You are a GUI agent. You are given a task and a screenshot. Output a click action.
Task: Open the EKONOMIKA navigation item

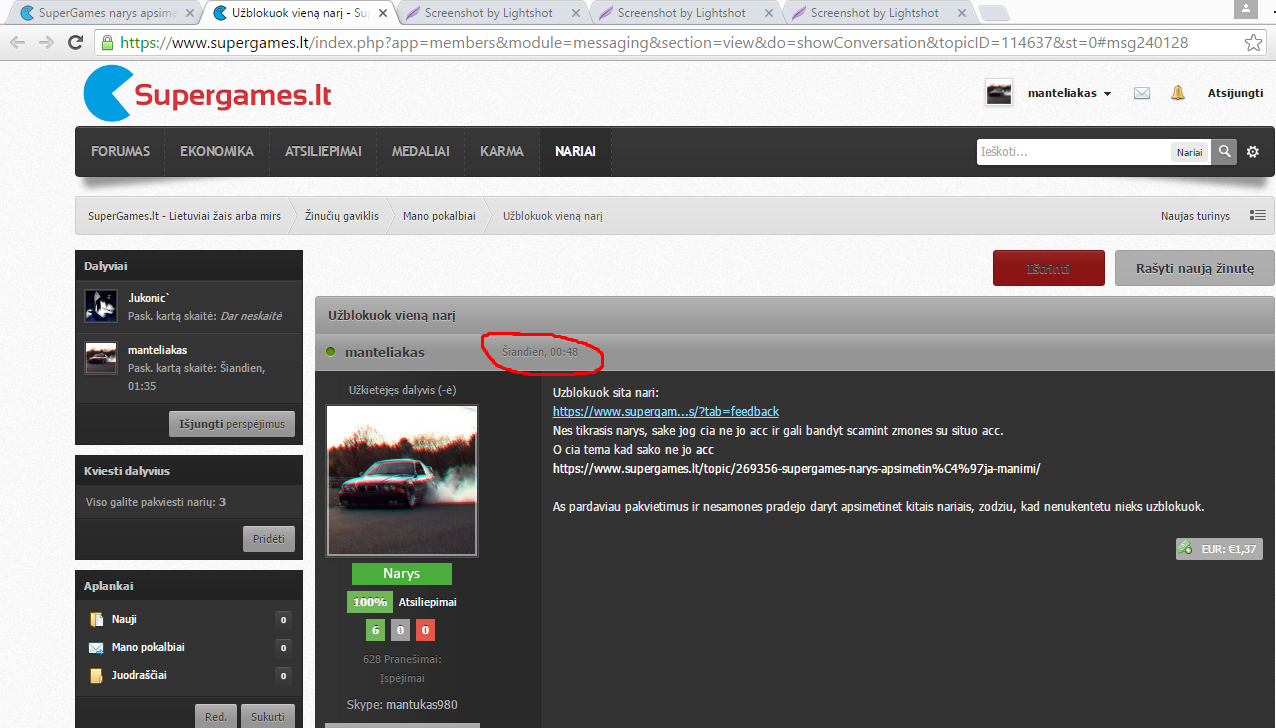click(x=217, y=152)
